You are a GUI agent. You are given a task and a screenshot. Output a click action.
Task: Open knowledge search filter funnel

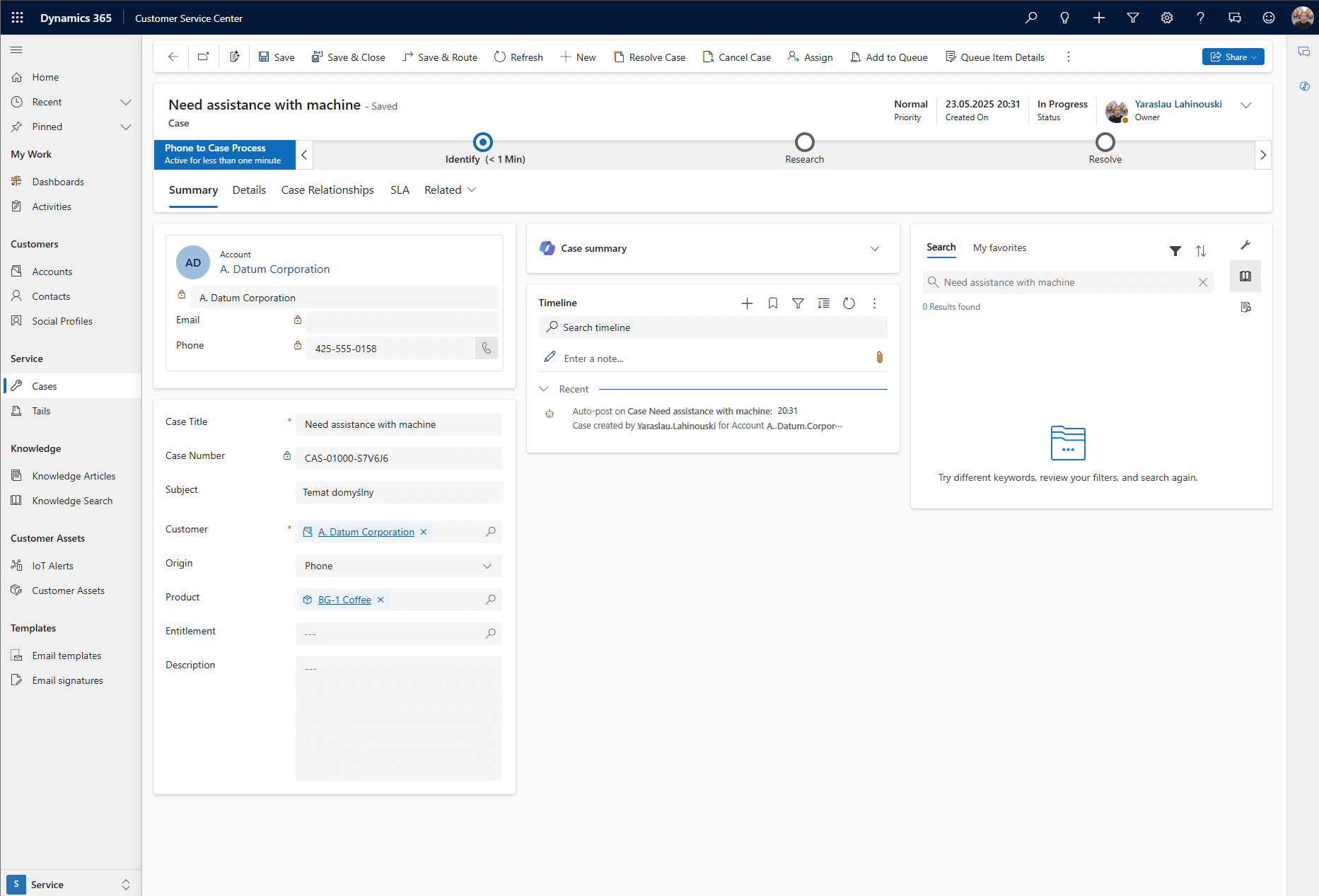coord(1175,250)
